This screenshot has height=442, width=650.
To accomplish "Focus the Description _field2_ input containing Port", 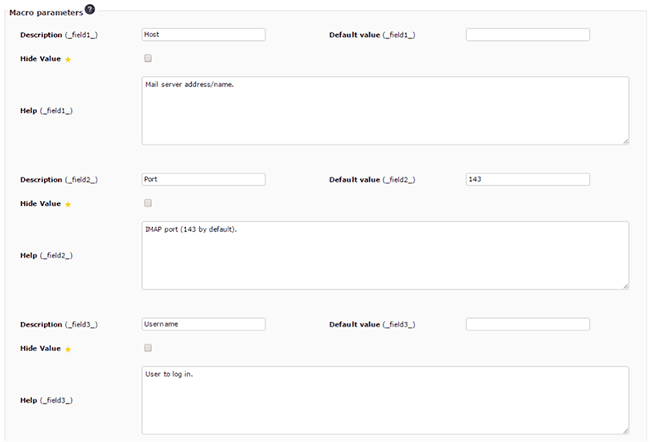I will [204, 180].
